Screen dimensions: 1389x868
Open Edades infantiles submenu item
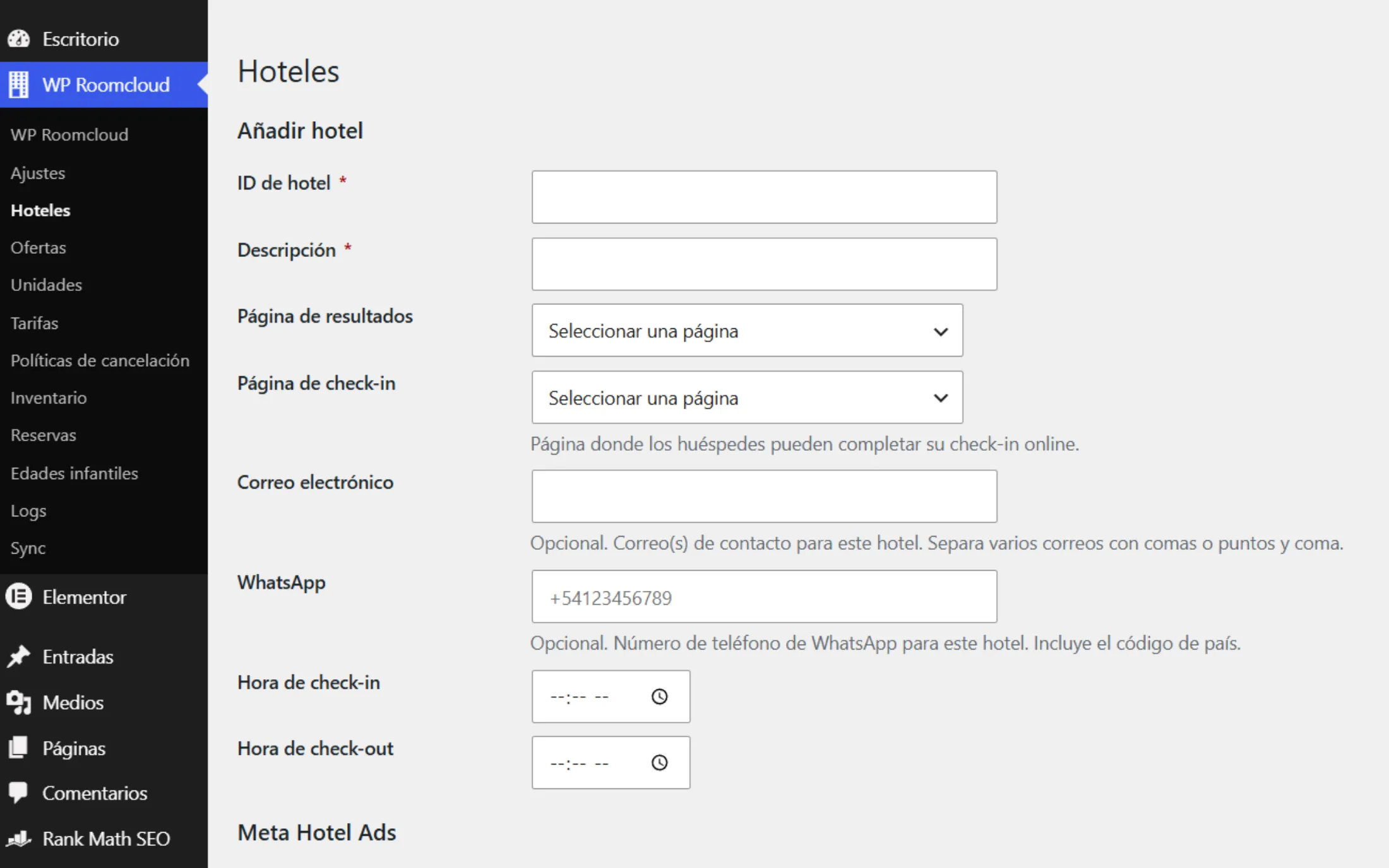(75, 473)
